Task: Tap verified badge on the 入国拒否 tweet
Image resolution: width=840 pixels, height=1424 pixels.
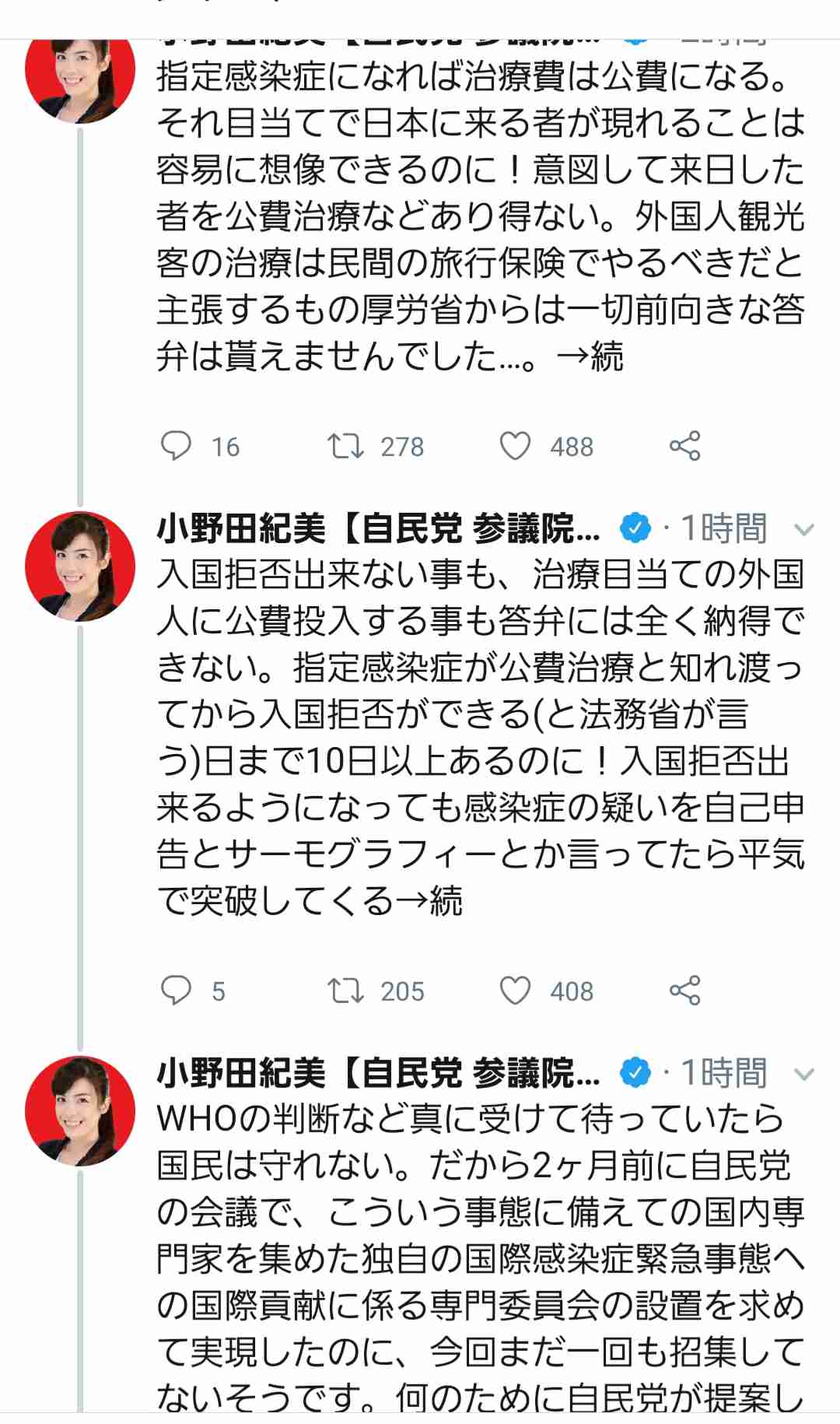Action: click(x=635, y=529)
